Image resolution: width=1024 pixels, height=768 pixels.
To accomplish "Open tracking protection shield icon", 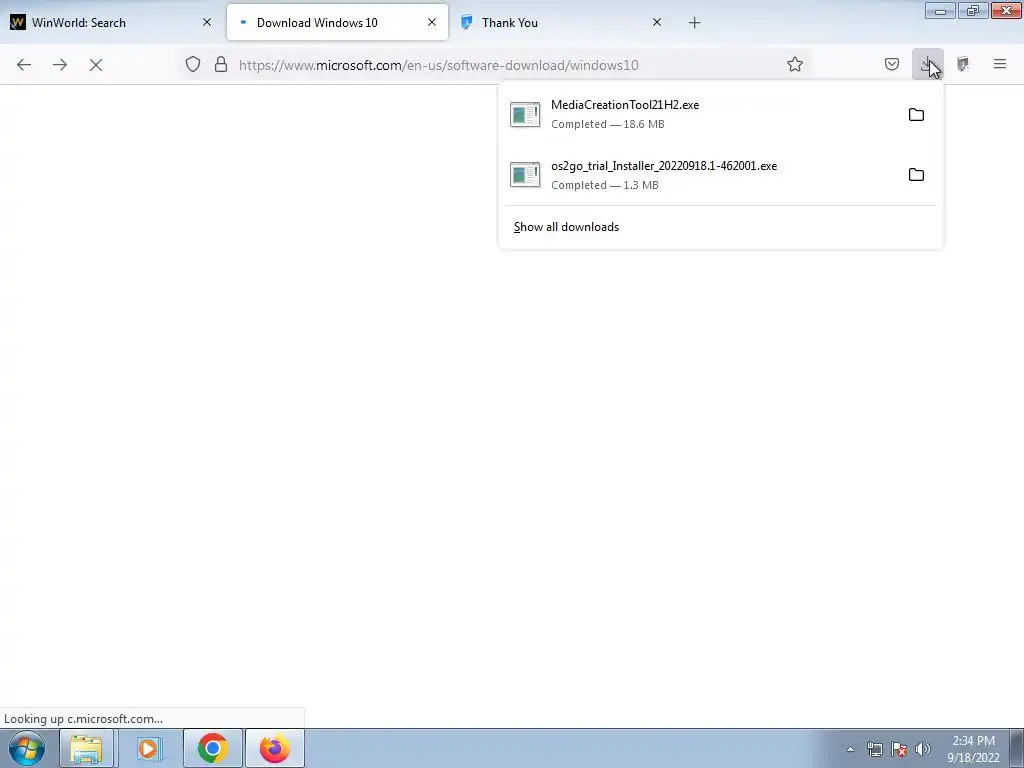I will 193,64.
